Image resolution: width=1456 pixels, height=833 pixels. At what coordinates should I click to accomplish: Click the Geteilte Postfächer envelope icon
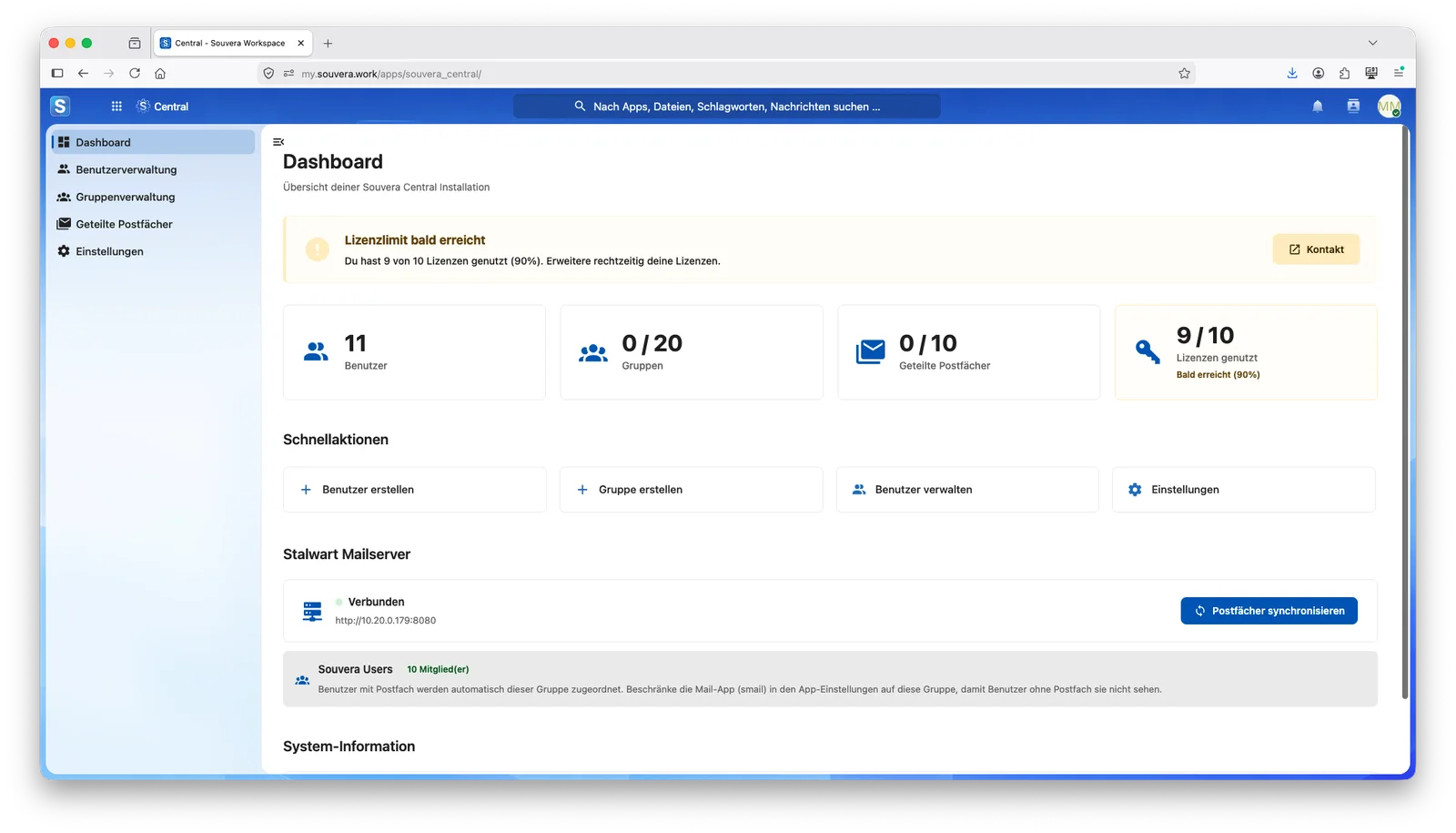870,352
